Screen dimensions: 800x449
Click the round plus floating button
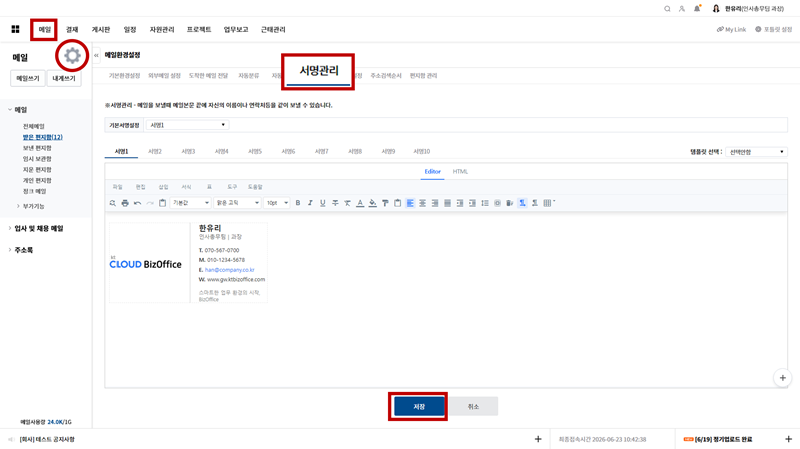[x=782, y=378]
